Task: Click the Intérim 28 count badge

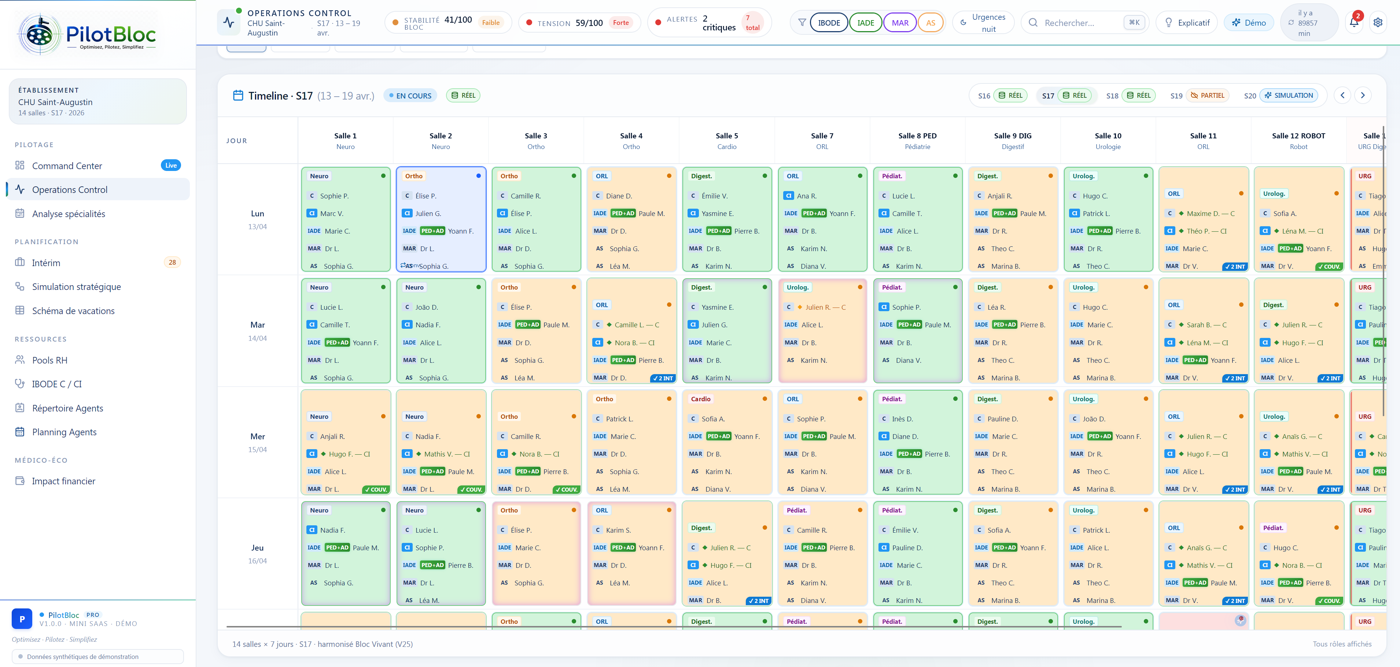Action: point(172,262)
